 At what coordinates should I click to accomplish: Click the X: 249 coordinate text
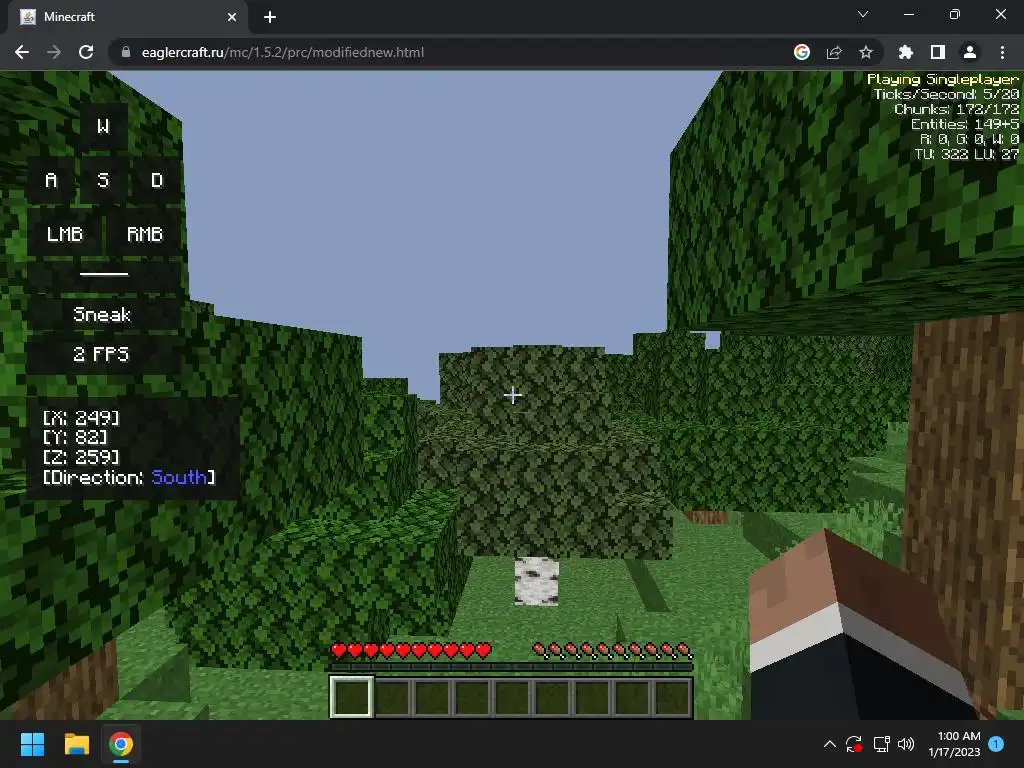[82, 418]
